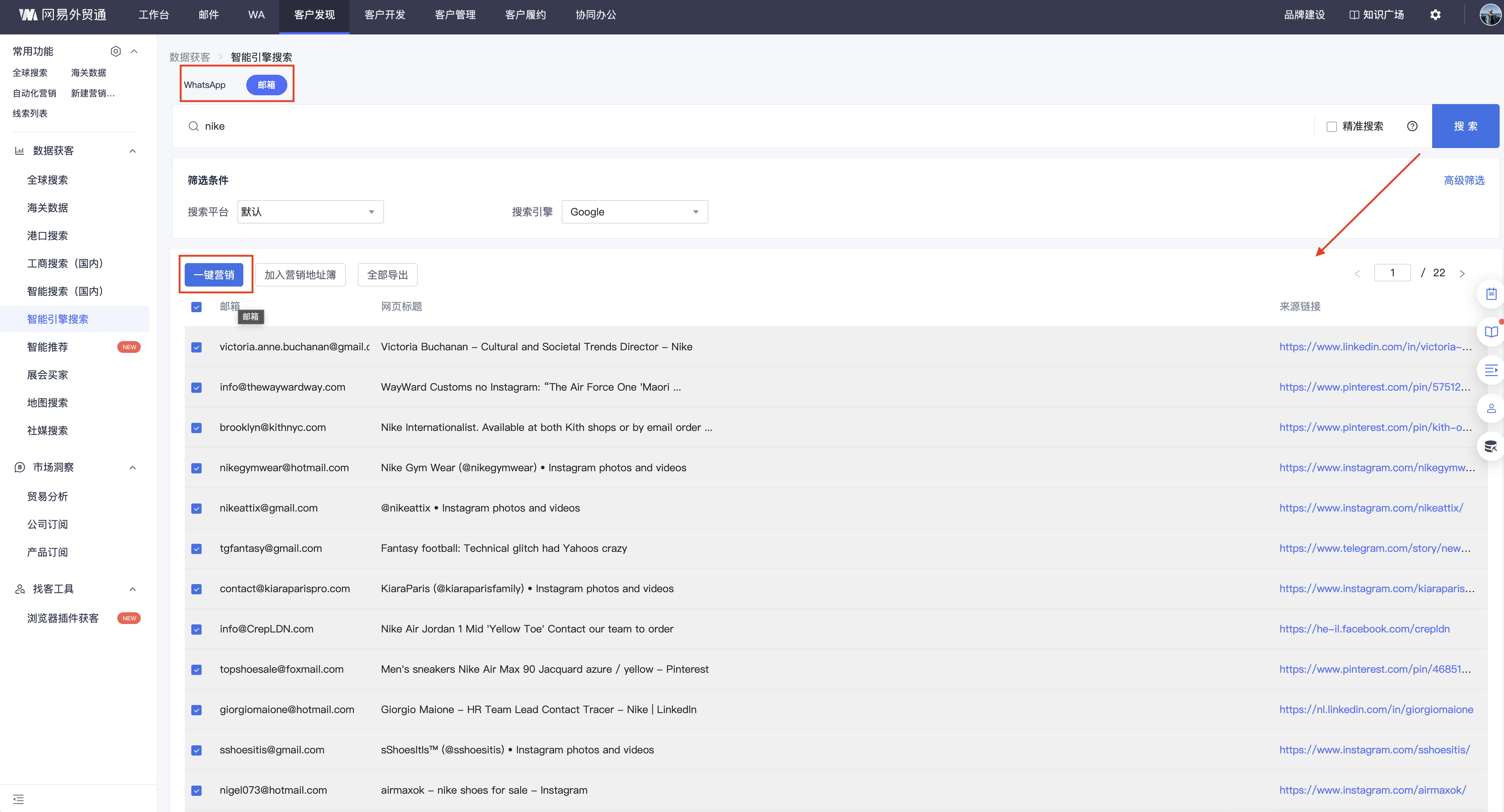Open 自动化营销 shortcut
The image size is (1504, 812).
pos(34,93)
